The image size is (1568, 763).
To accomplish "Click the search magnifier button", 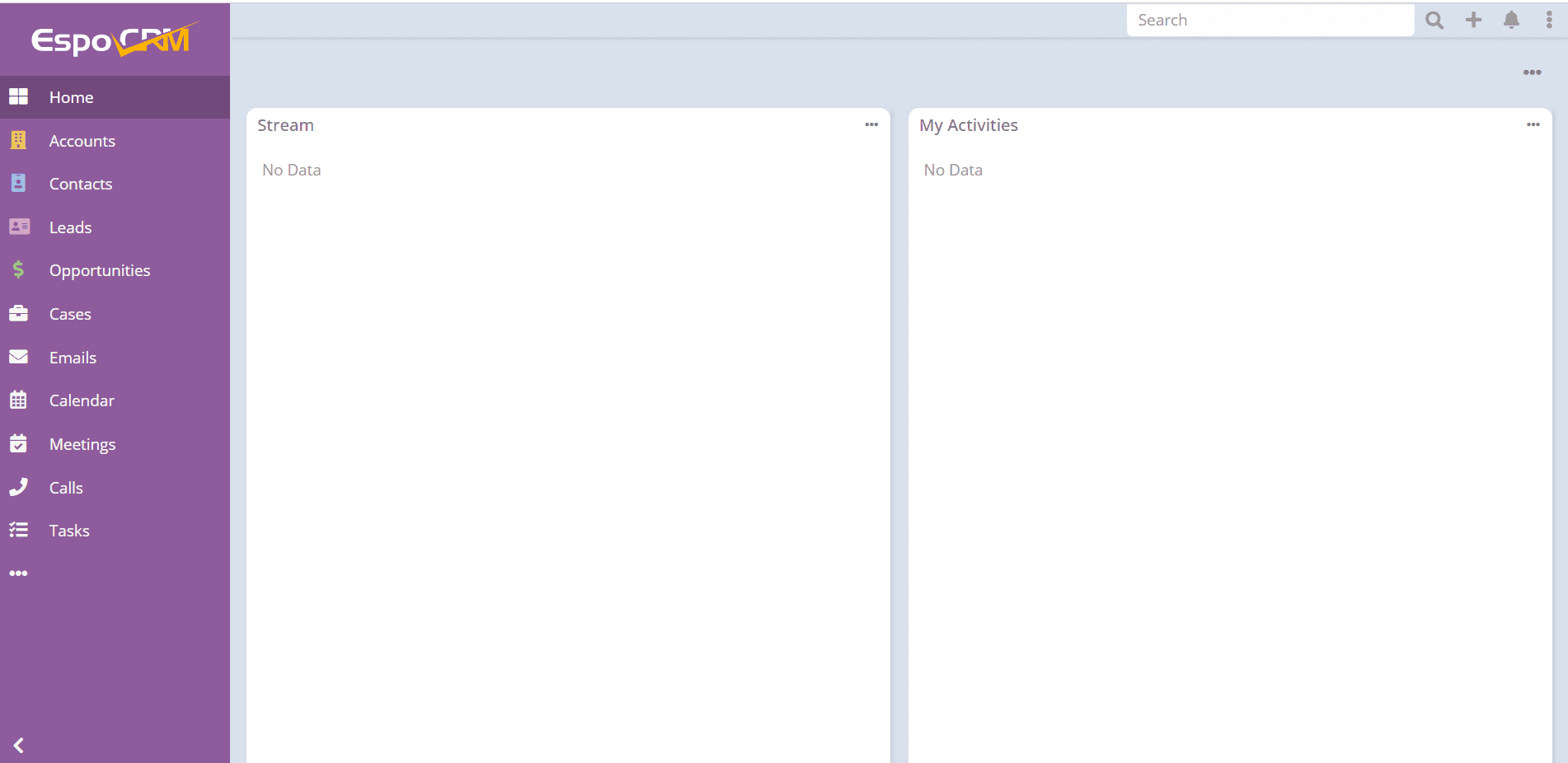I will pyautogui.click(x=1434, y=20).
